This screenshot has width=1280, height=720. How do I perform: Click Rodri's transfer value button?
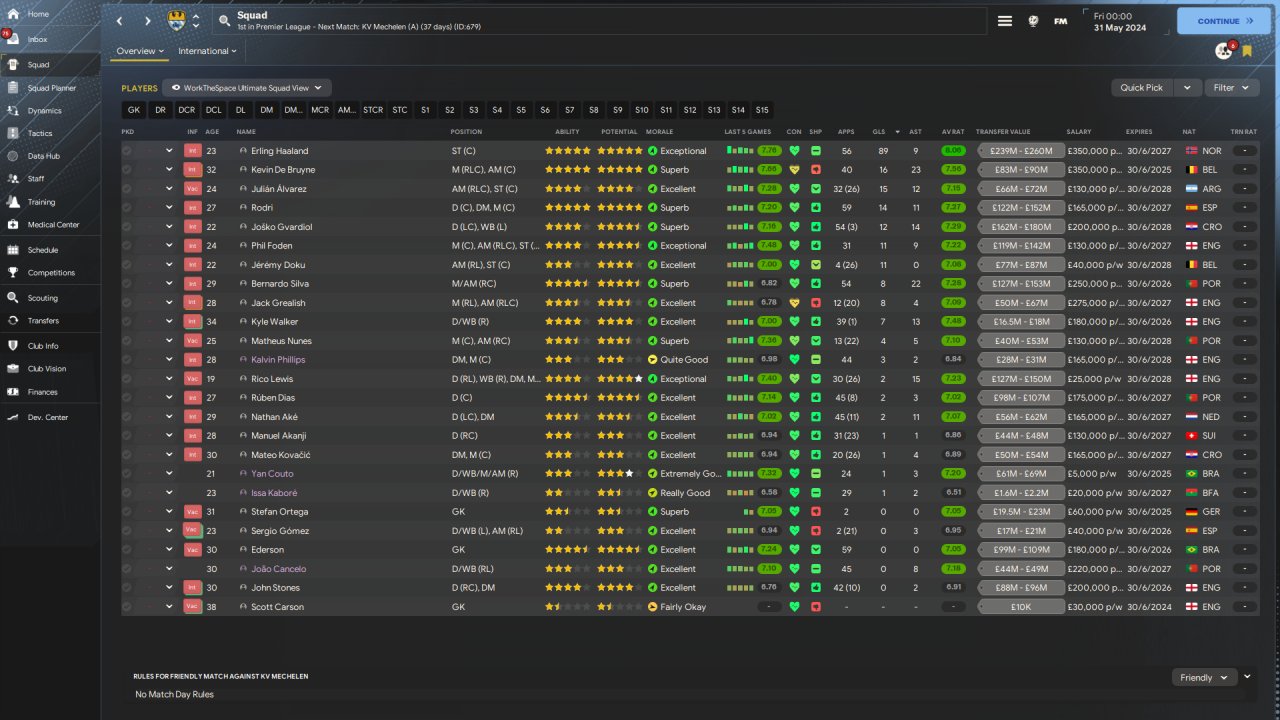(1019, 208)
